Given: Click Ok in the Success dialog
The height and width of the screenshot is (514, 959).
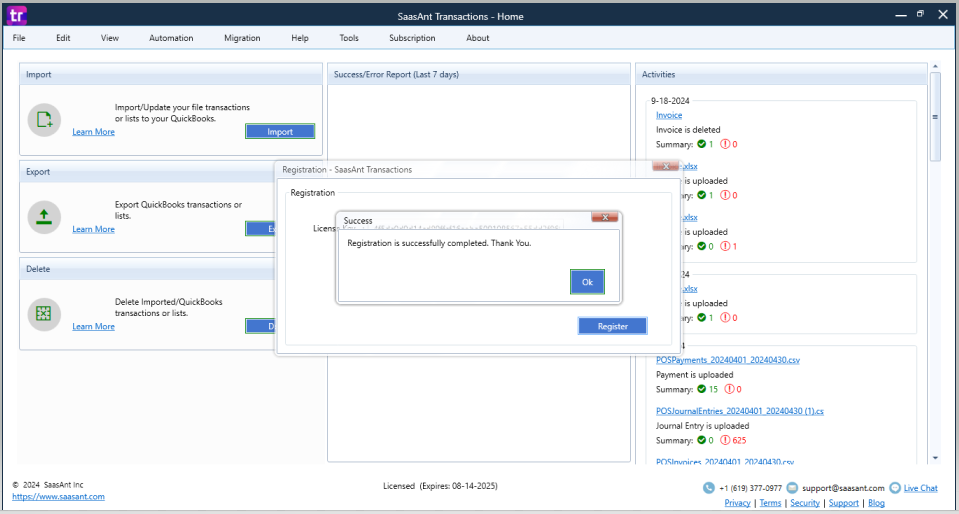Looking at the screenshot, I should click(x=587, y=282).
